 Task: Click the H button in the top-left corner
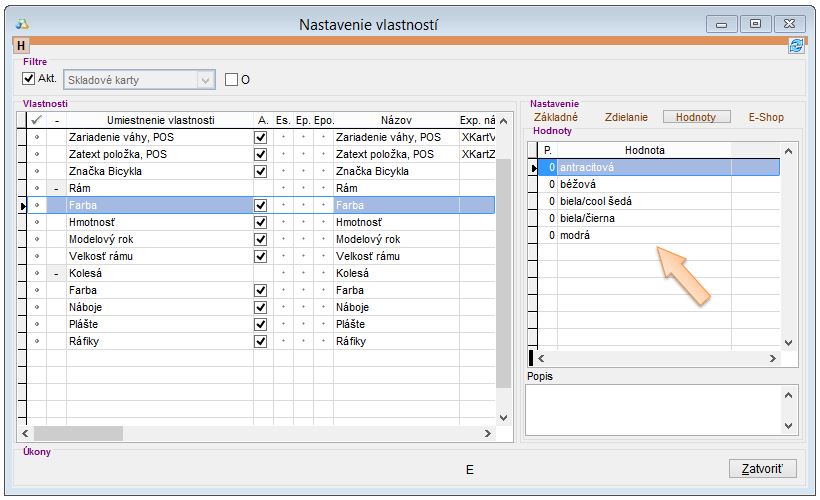click(21, 46)
